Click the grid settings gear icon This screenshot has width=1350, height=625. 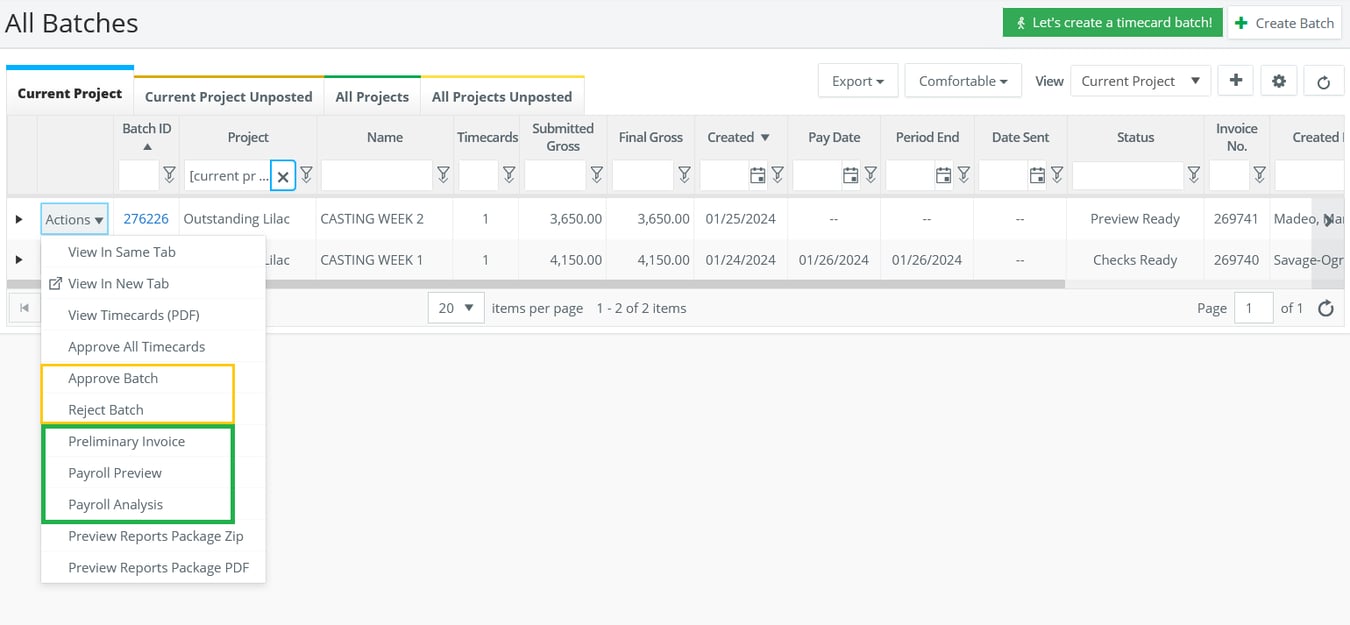tap(1279, 82)
